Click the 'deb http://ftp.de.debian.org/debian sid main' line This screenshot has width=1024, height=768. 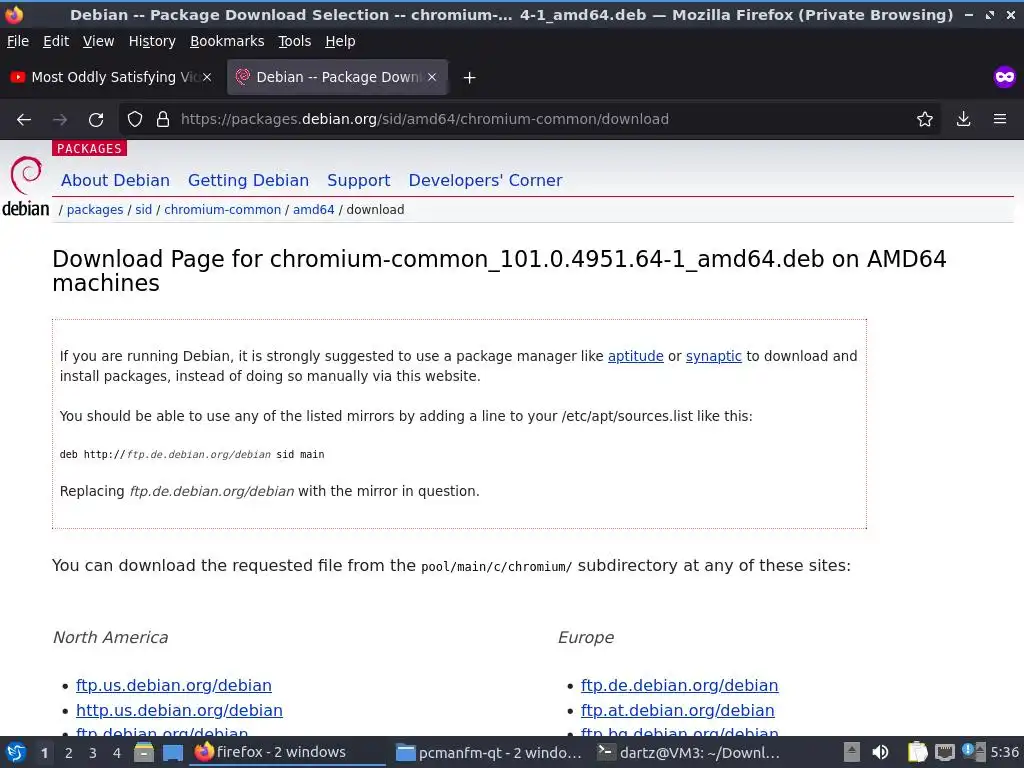click(192, 455)
